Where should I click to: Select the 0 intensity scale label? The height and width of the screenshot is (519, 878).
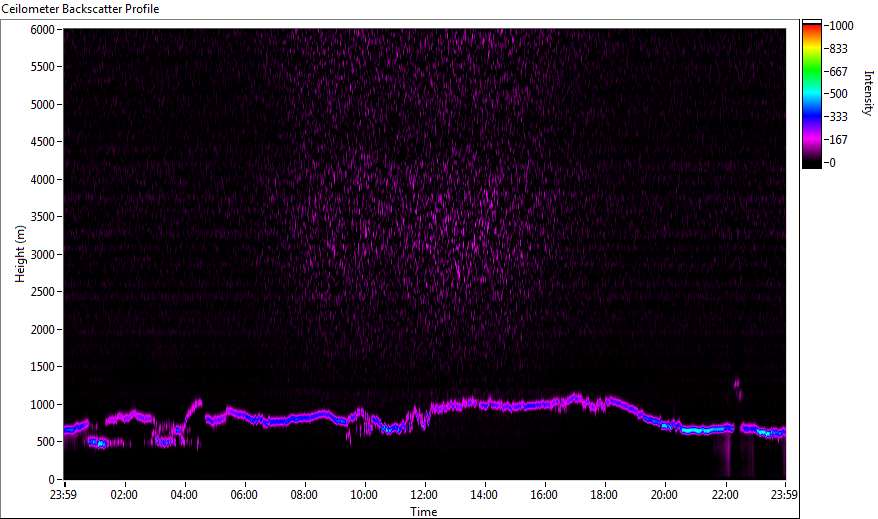833,163
